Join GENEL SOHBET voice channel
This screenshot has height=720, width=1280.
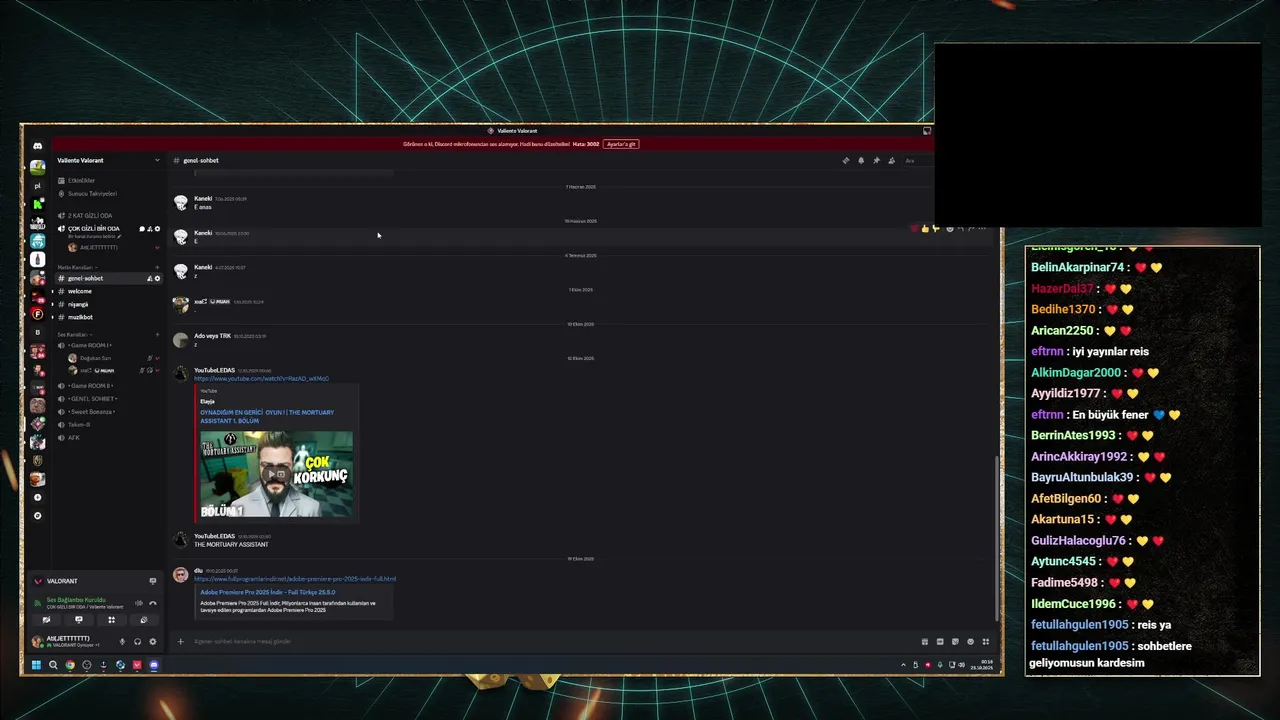[x=108, y=398]
